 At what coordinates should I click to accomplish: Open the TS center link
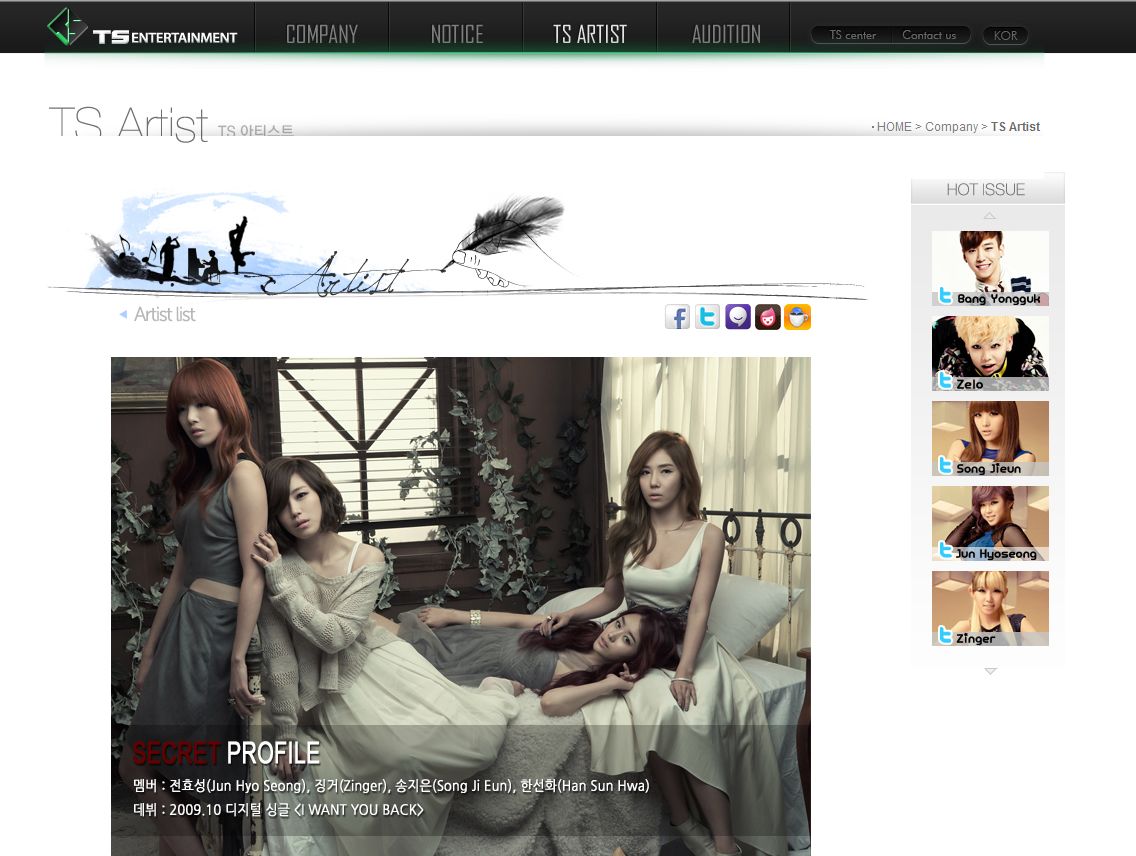[852, 36]
